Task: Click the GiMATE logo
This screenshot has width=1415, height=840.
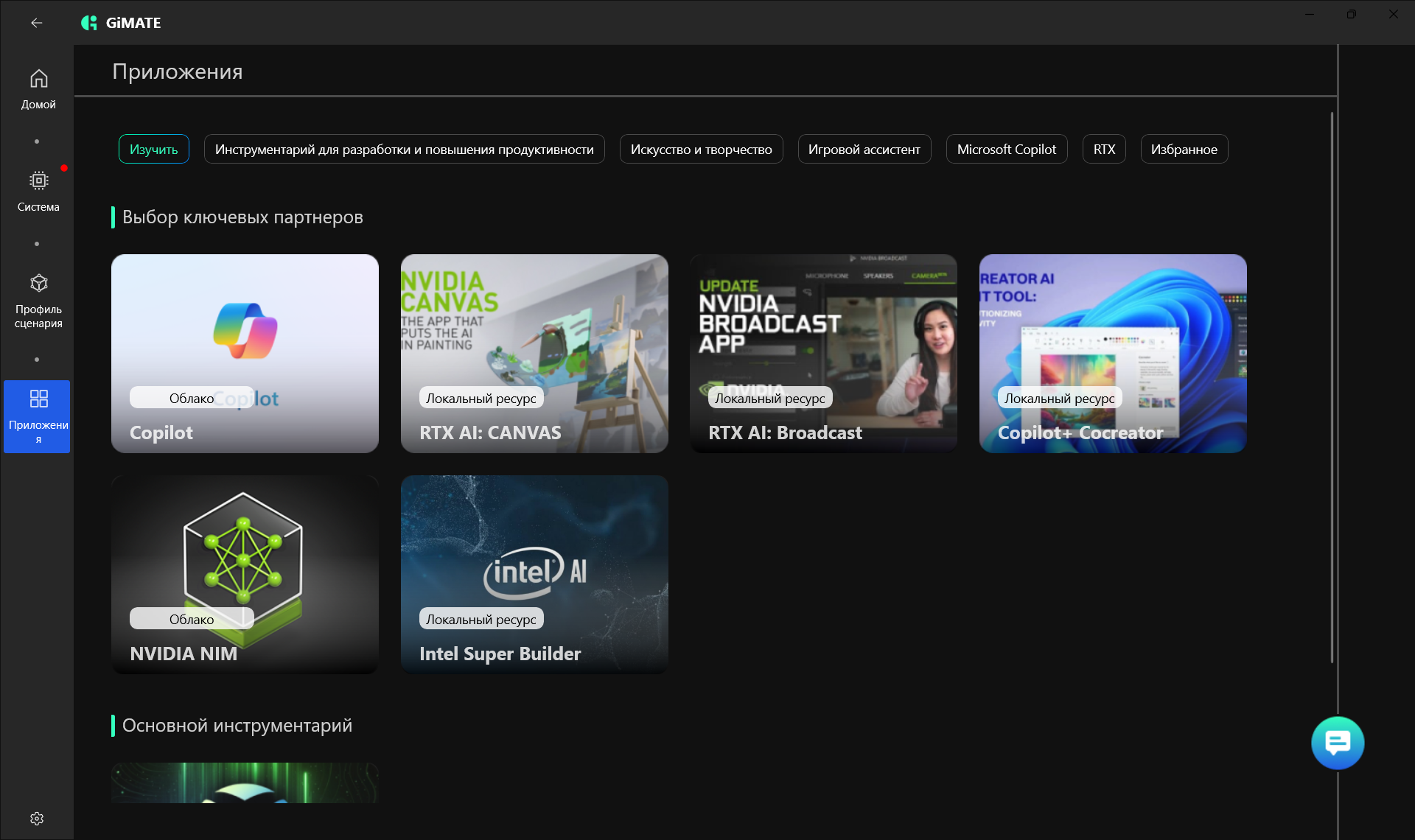Action: coord(121,23)
